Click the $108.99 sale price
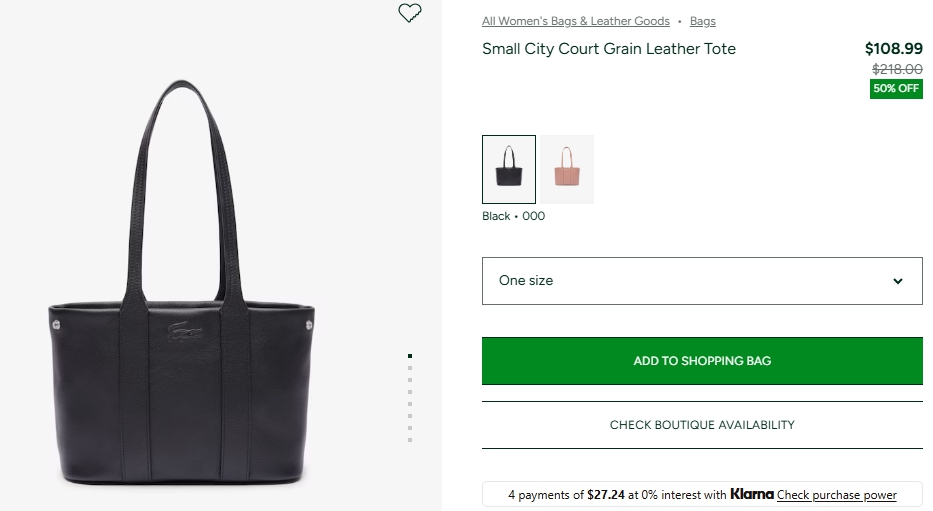The image size is (933, 511). (x=893, y=49)
